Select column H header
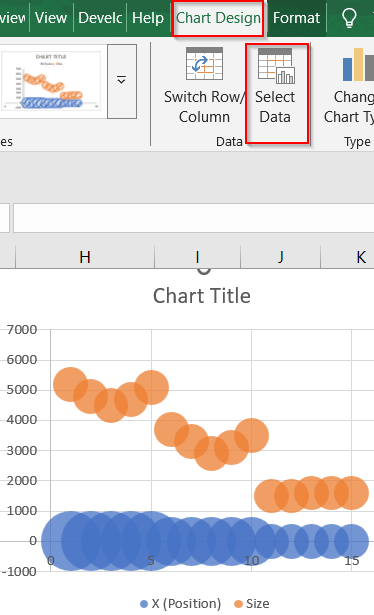This screenshot has height=615, width=374. coord(85,258)
